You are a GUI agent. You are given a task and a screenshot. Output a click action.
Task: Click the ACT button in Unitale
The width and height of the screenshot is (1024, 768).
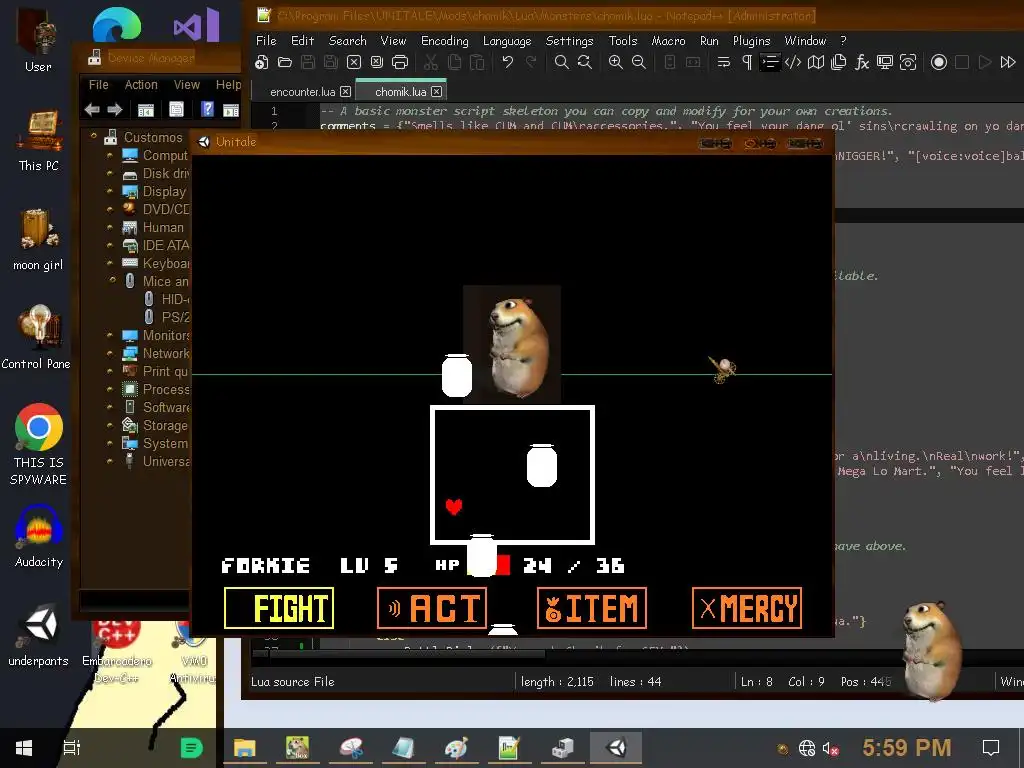[x=432, y=608]
